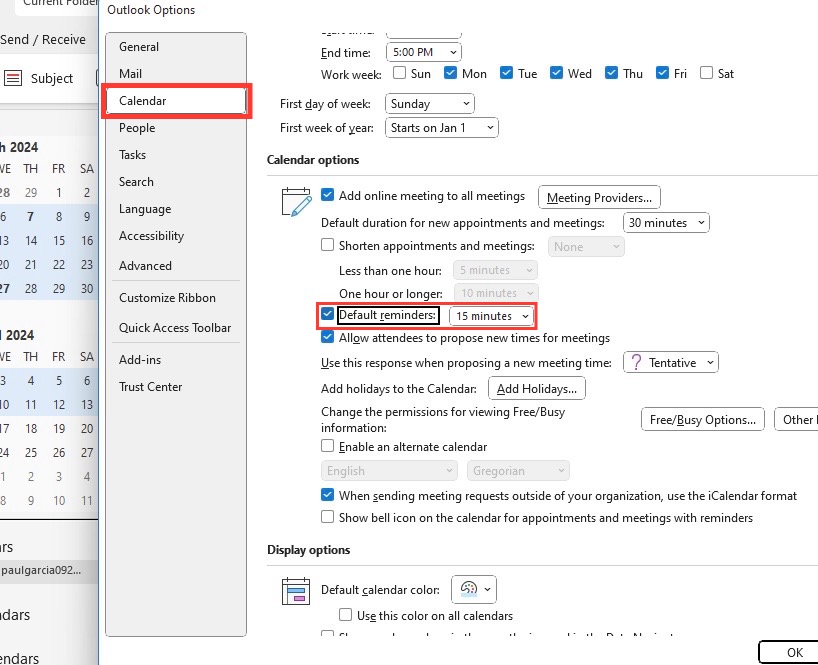Image resolution: width=818 pixels, height=665 pixels.
Task: Open the calendar color palette icon dropdown
Action: 474,589
